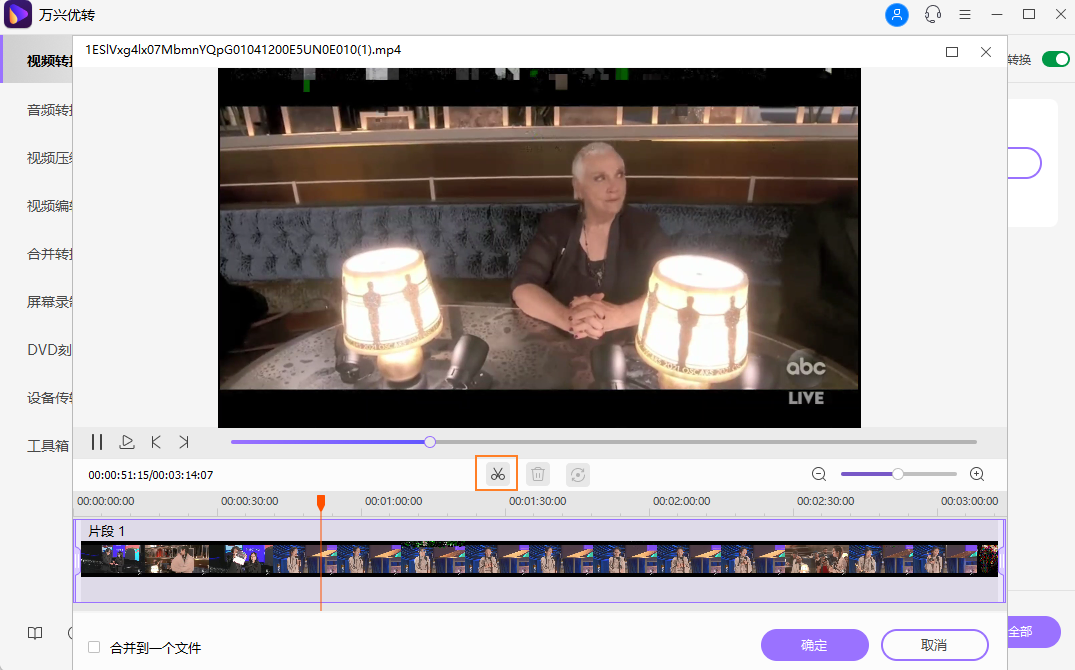Click the 确定 button
The height and width of the screenshot is (670, 1075).
(814, 645)
